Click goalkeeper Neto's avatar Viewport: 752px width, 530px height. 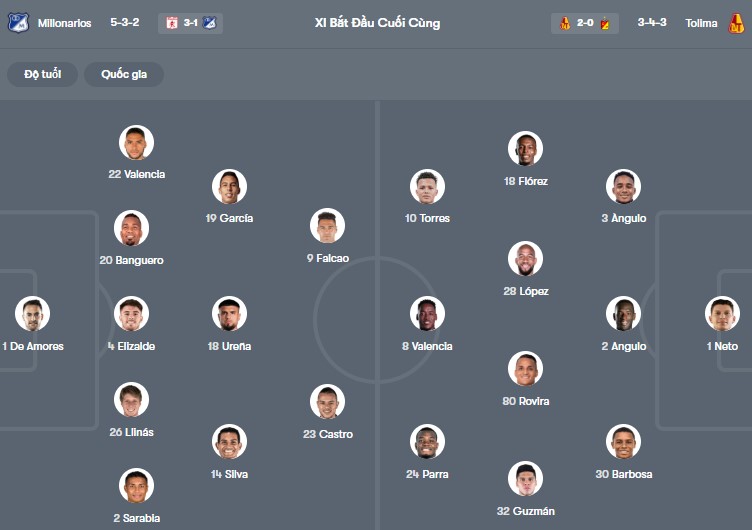click(x=722, y=314)
